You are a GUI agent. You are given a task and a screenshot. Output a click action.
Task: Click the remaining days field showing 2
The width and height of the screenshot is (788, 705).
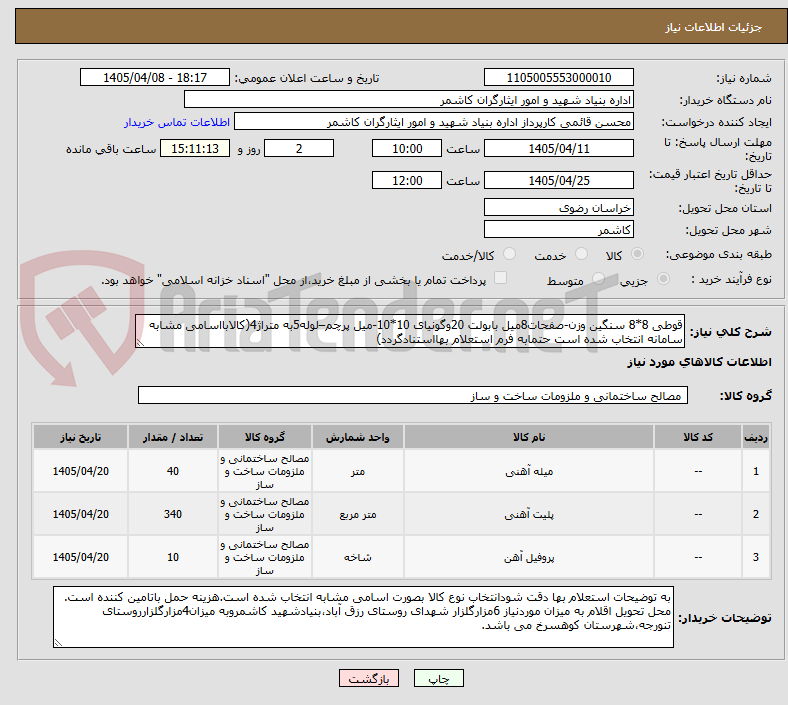pos(299,148)
